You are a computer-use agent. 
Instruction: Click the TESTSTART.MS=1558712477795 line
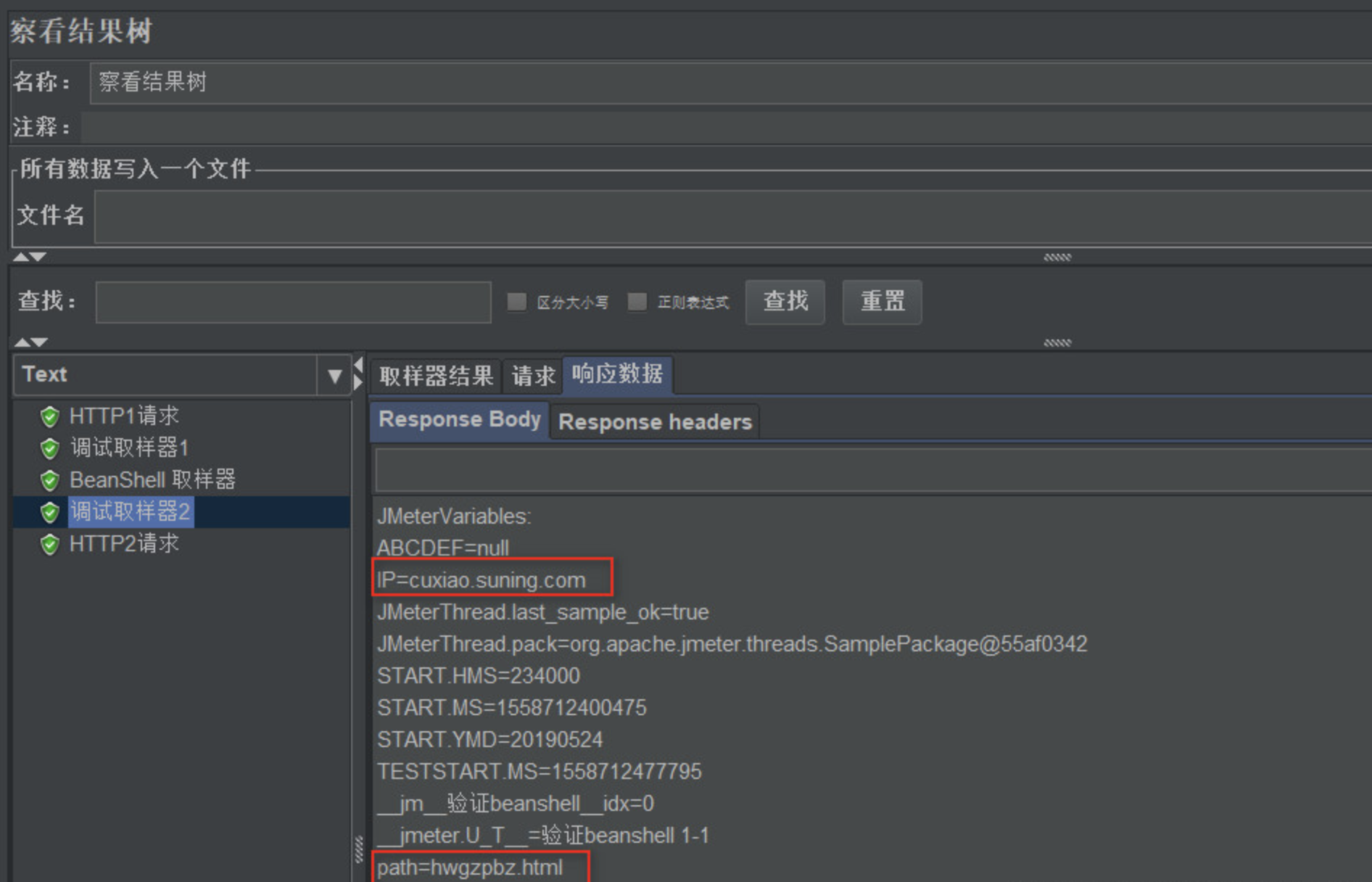[540, 772]
